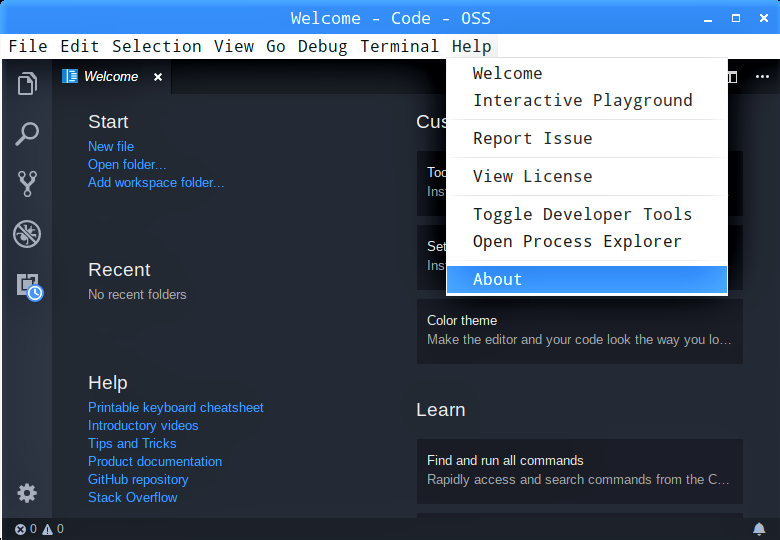This screenshot has width=780, height=540.
Task: Select Toggle Developer Tools entry
Action: click(587, 214)
